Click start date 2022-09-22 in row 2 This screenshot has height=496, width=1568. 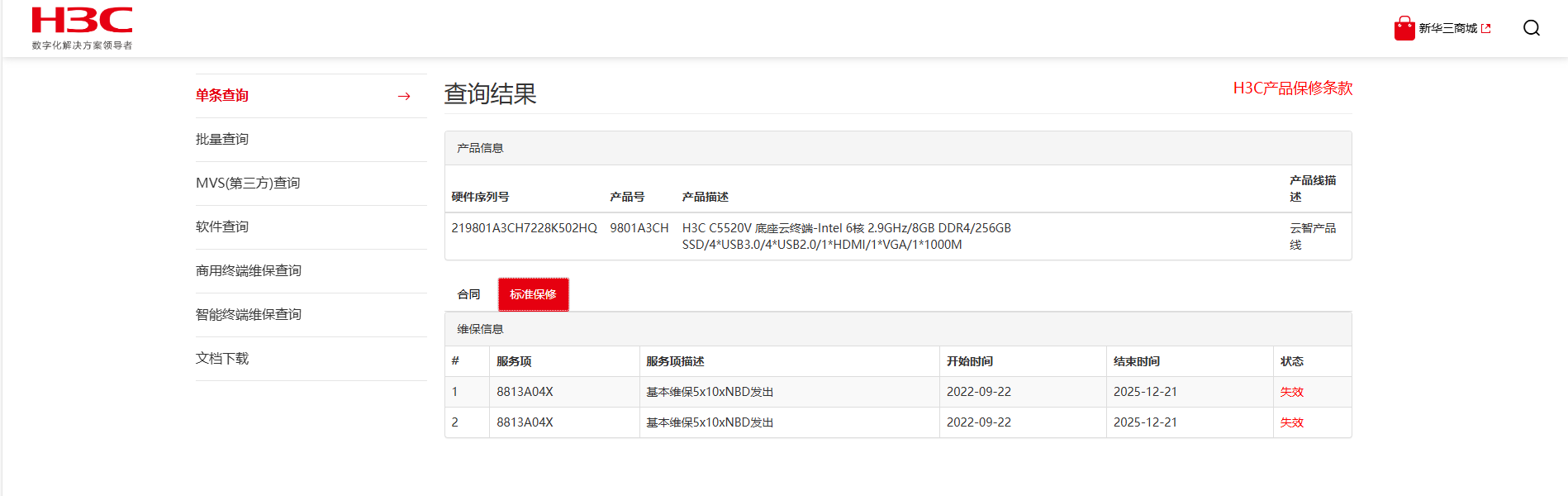tap(979, 422)
